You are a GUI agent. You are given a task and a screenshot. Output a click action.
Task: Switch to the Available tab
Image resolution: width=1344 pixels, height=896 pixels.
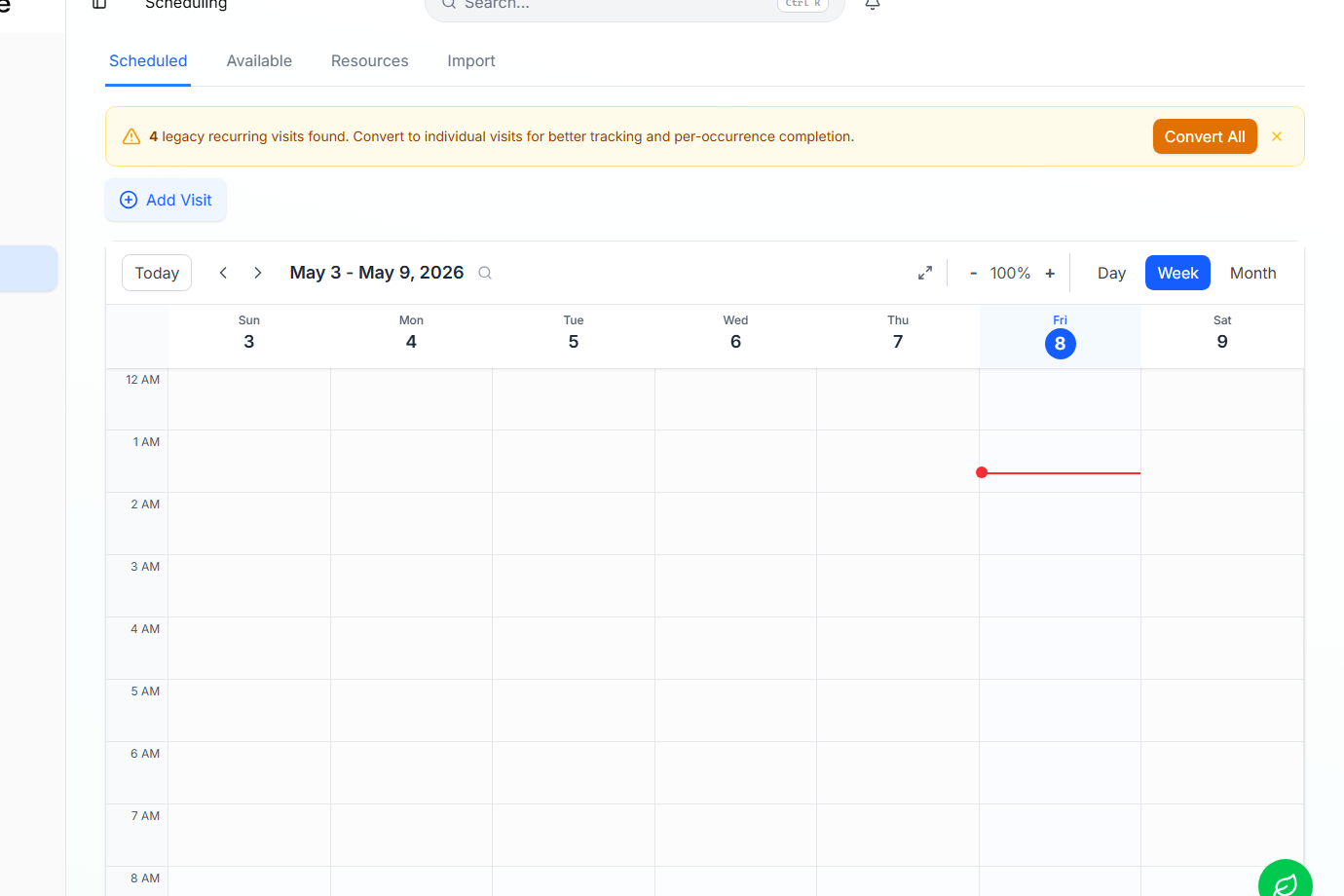tap(259, 60)
